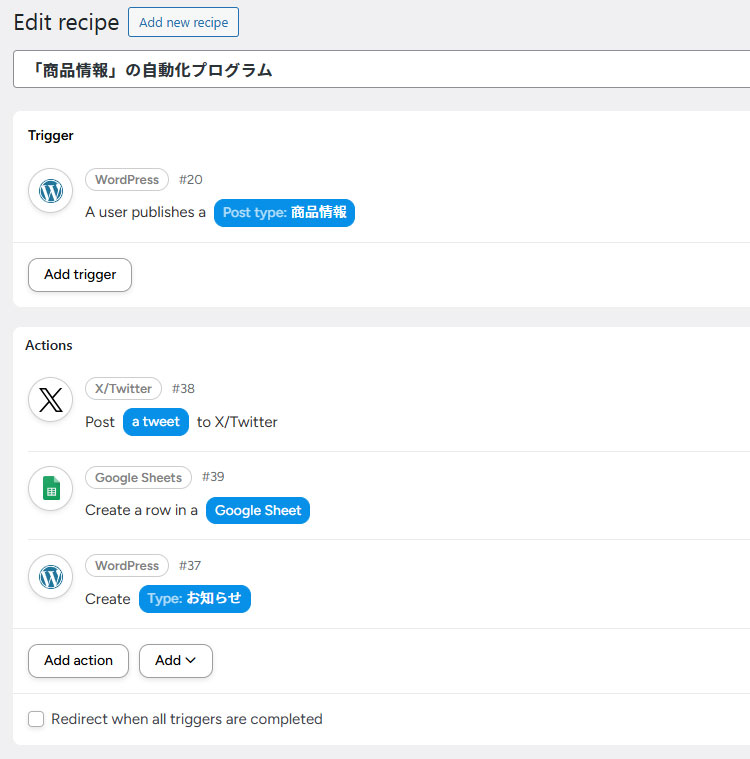This screenshot has width=750, height=759.
Task: Click the 'A user publishes a' trigger text
Action: tap(145, 213)
